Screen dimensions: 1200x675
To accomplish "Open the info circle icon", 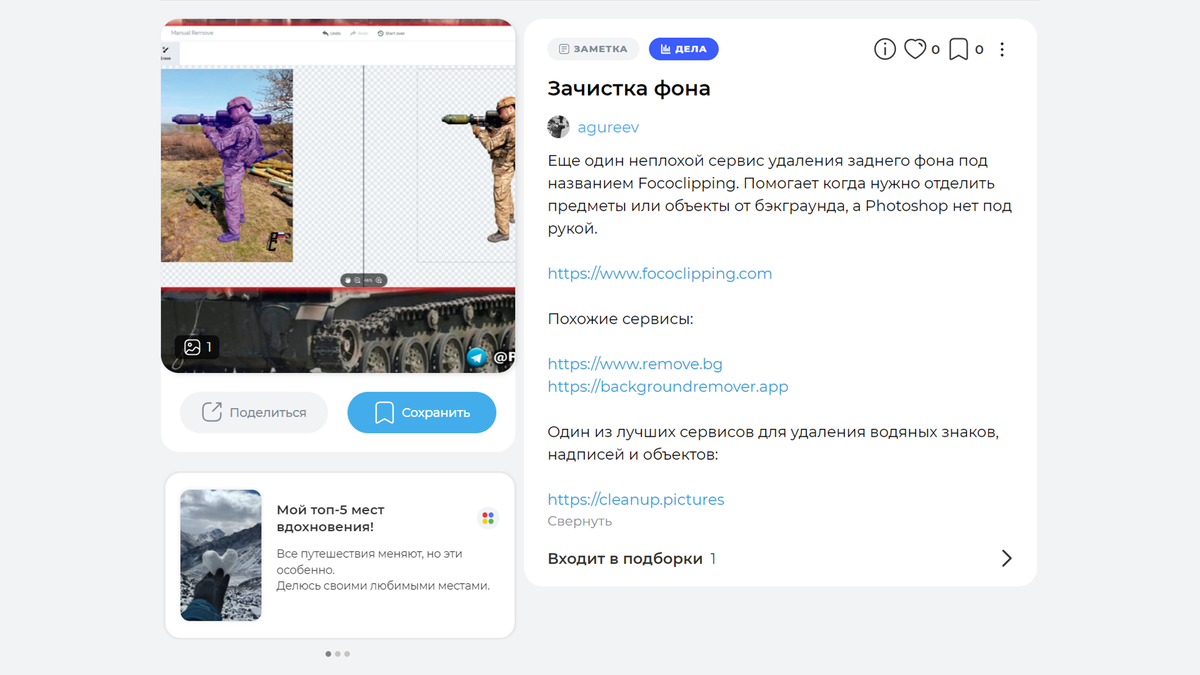I will click(885, 49).
